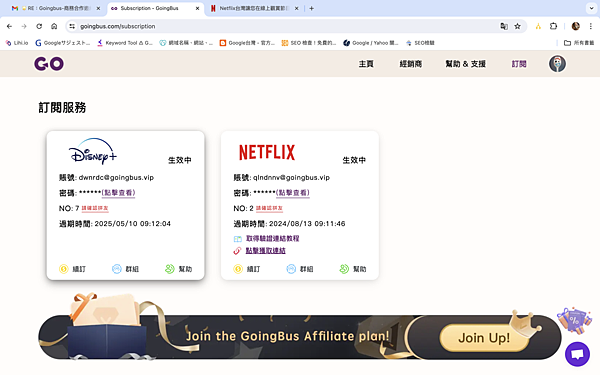The width and height of the screenshot is (600, 375).
Task: Reload the page with the refresh icon
Action: pos(39,26)
